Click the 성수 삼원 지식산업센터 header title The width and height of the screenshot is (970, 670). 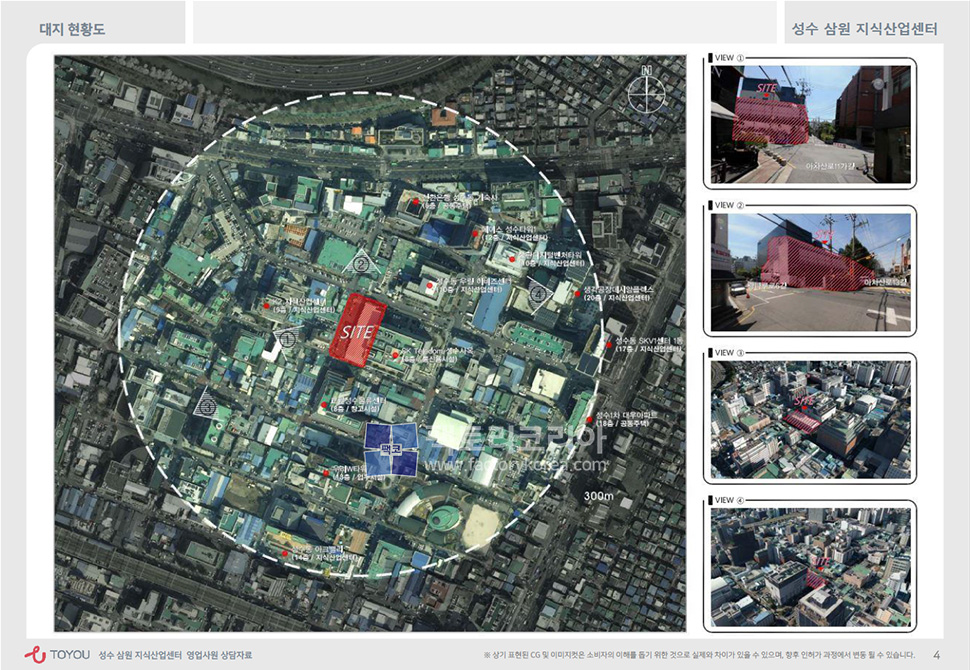[865, 29]
